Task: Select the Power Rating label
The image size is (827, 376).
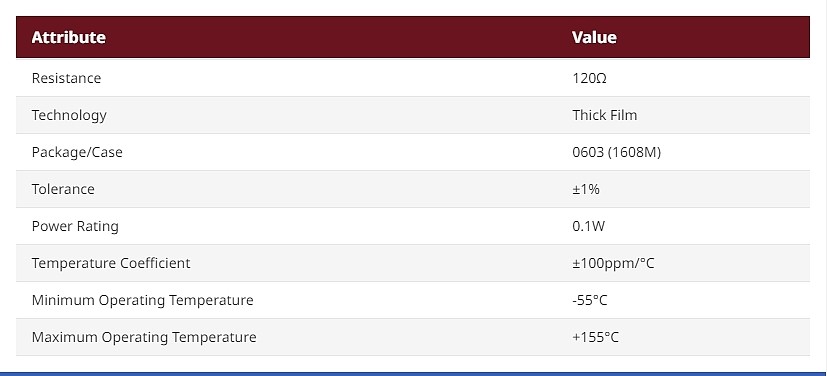Action: coord(75,226)
